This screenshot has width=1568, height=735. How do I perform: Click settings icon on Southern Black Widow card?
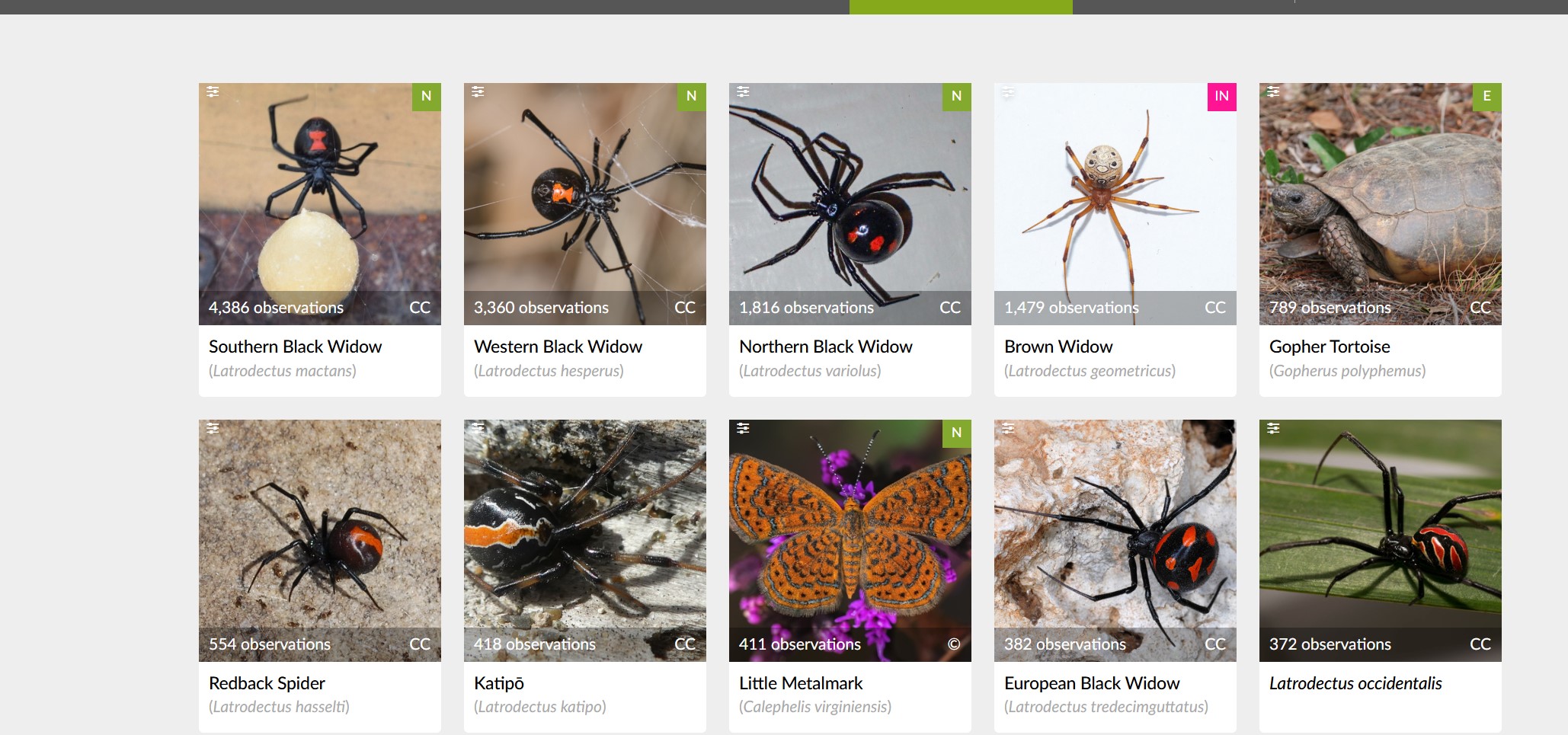pos(213,91)
